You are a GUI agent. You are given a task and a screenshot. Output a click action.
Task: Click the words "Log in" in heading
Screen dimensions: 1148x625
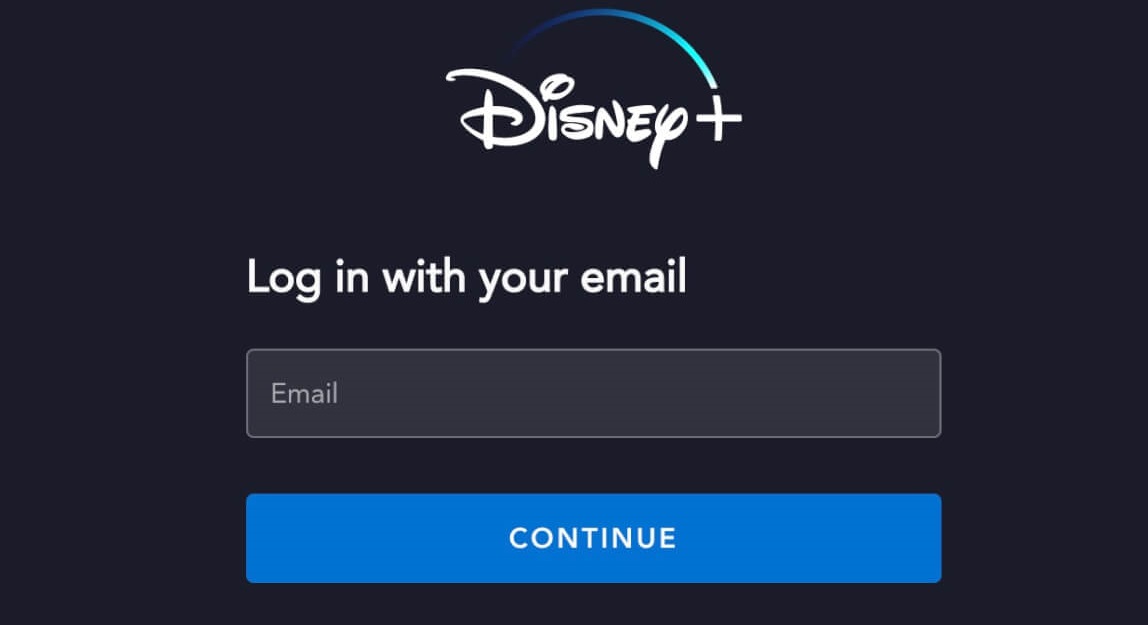pos(308,279)
